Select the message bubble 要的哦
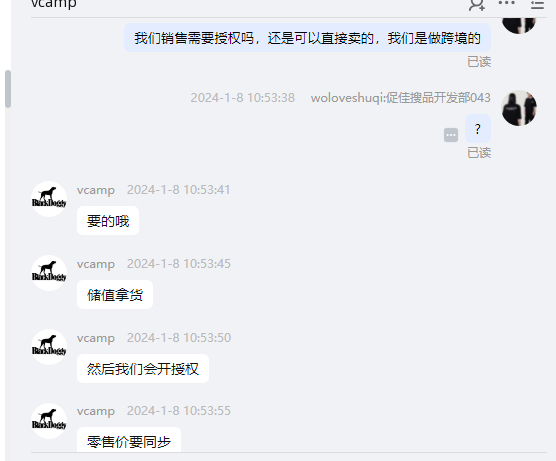Image resolution: width=556 pixels, height=461 pixels. pyautogui.click(x=108, y=221)
